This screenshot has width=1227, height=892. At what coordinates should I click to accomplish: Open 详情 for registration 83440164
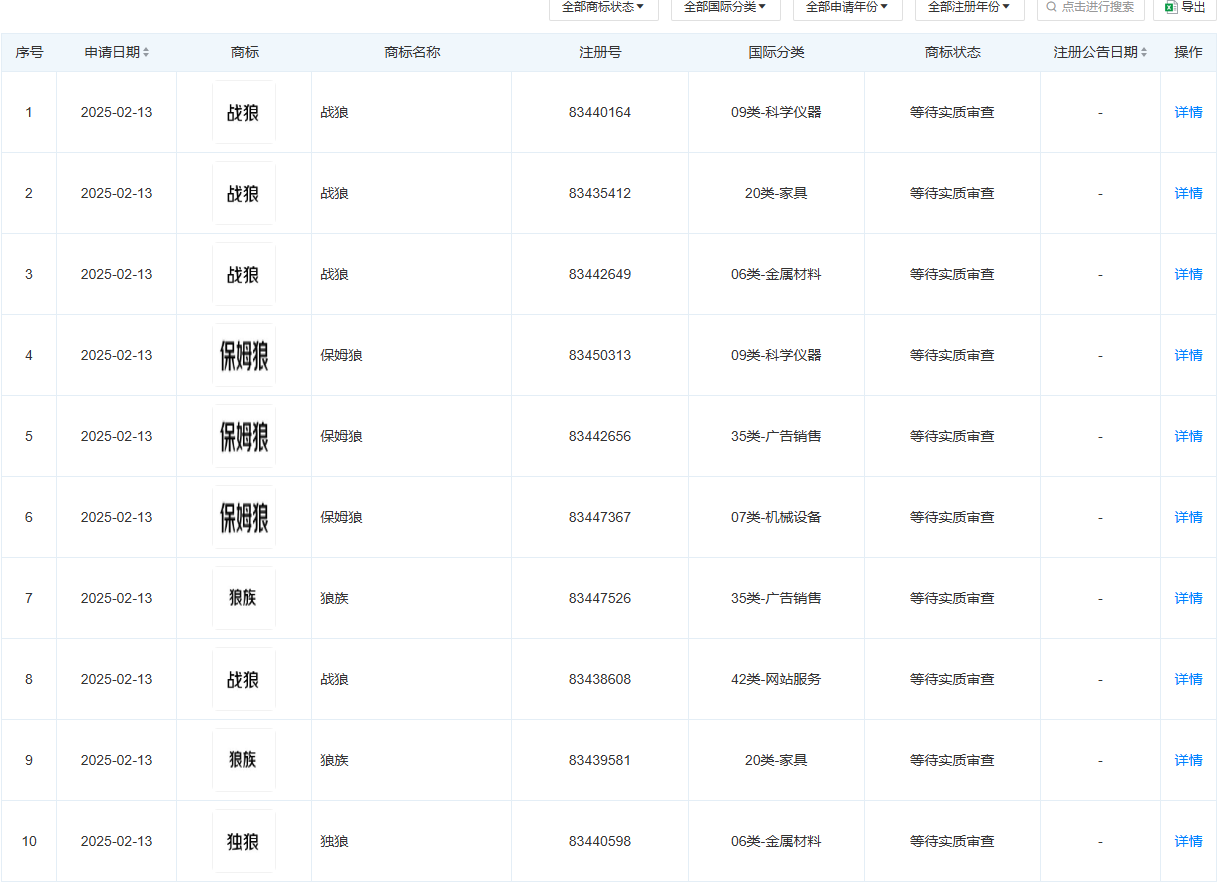(1188, 112)
